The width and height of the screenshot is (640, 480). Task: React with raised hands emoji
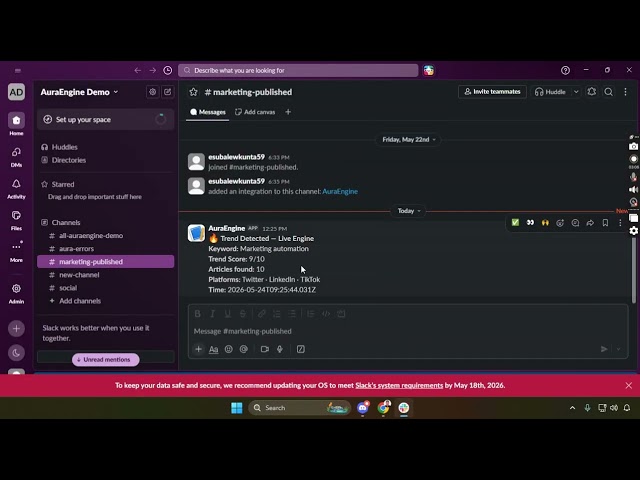pyautogui.click(x=545, y=223)
